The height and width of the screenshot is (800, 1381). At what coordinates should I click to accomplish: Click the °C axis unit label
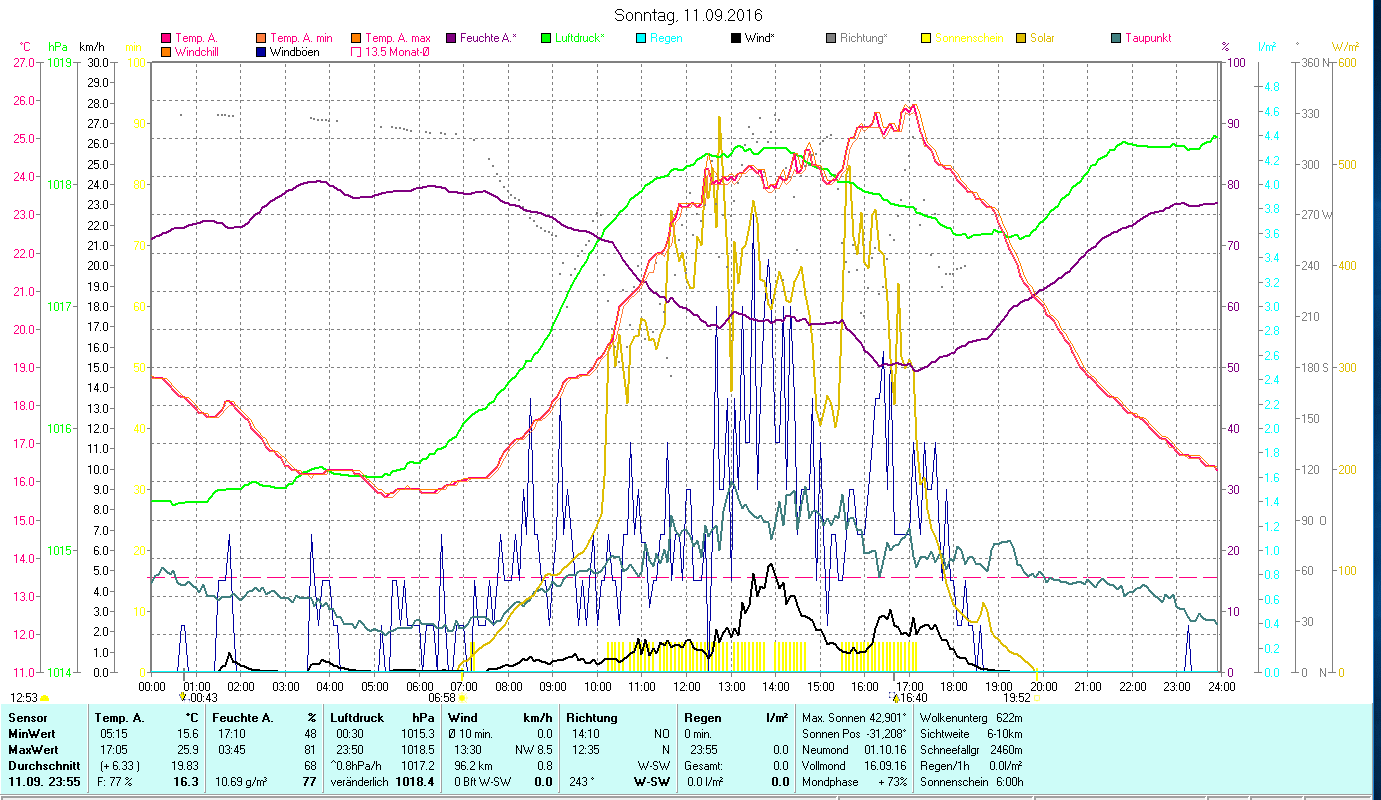(25, 47)
